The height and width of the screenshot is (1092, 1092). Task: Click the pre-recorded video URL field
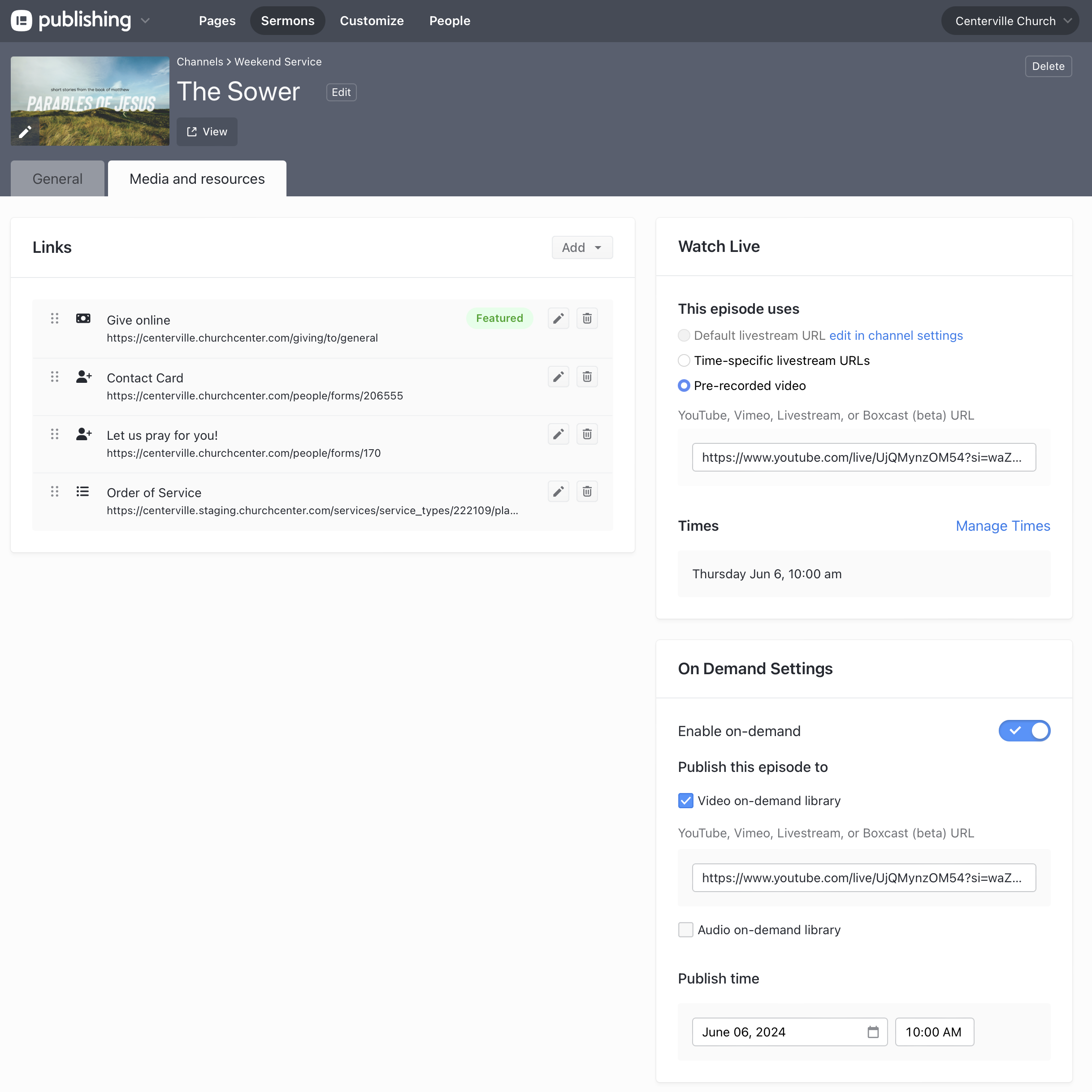click(x=863, y=457)
